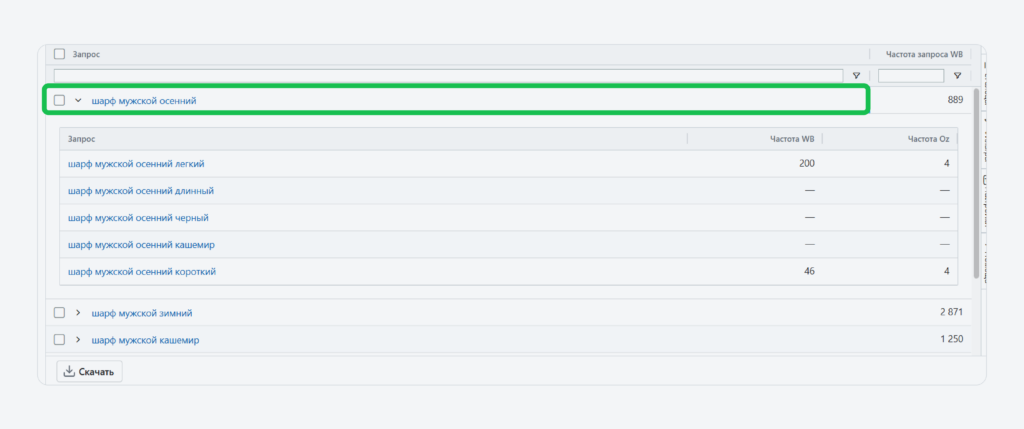Open the шарф мужской осенний черный link
1024x429 pixels.
(x=138, y=217)
